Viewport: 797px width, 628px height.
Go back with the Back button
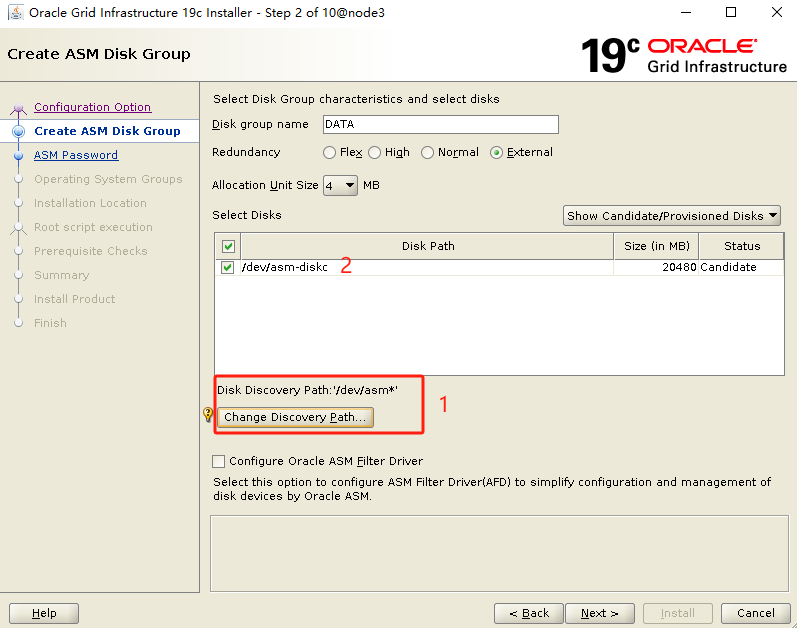pos(529,613)
